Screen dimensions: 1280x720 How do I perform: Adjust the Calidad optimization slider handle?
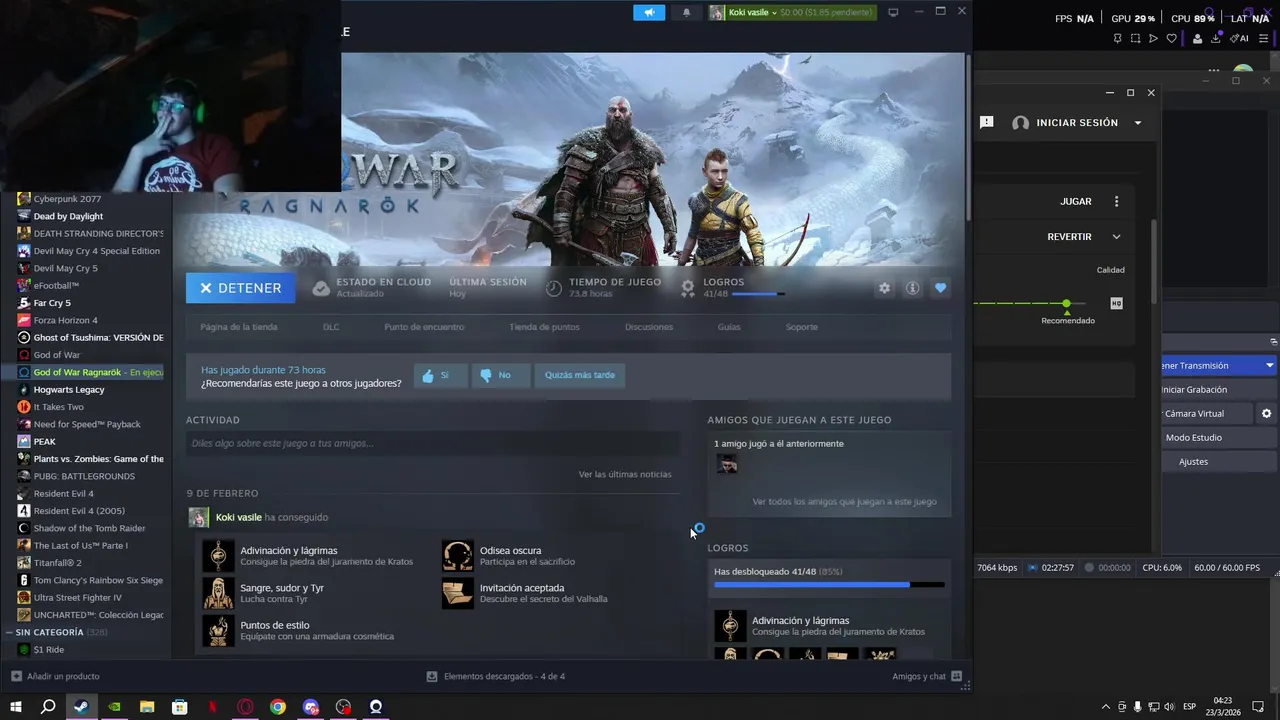pyautogui.click(x=1066, y=303)
